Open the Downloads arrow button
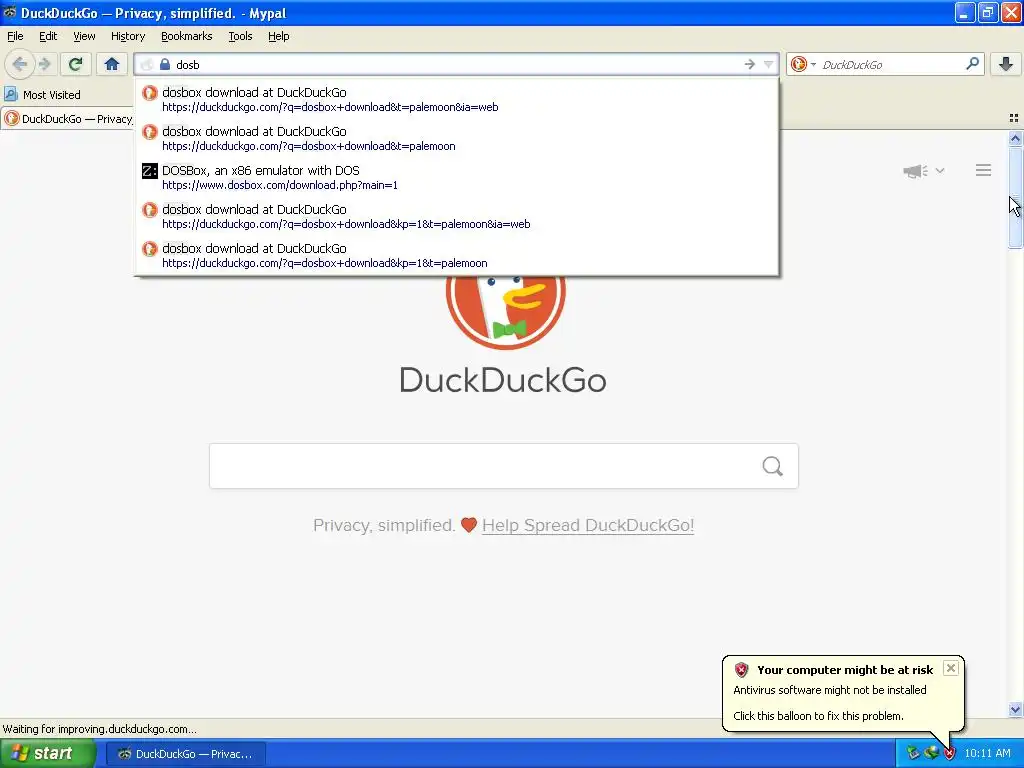Image resolution: width=1024 pixels, height=768 pixels. coord(1006,64)
